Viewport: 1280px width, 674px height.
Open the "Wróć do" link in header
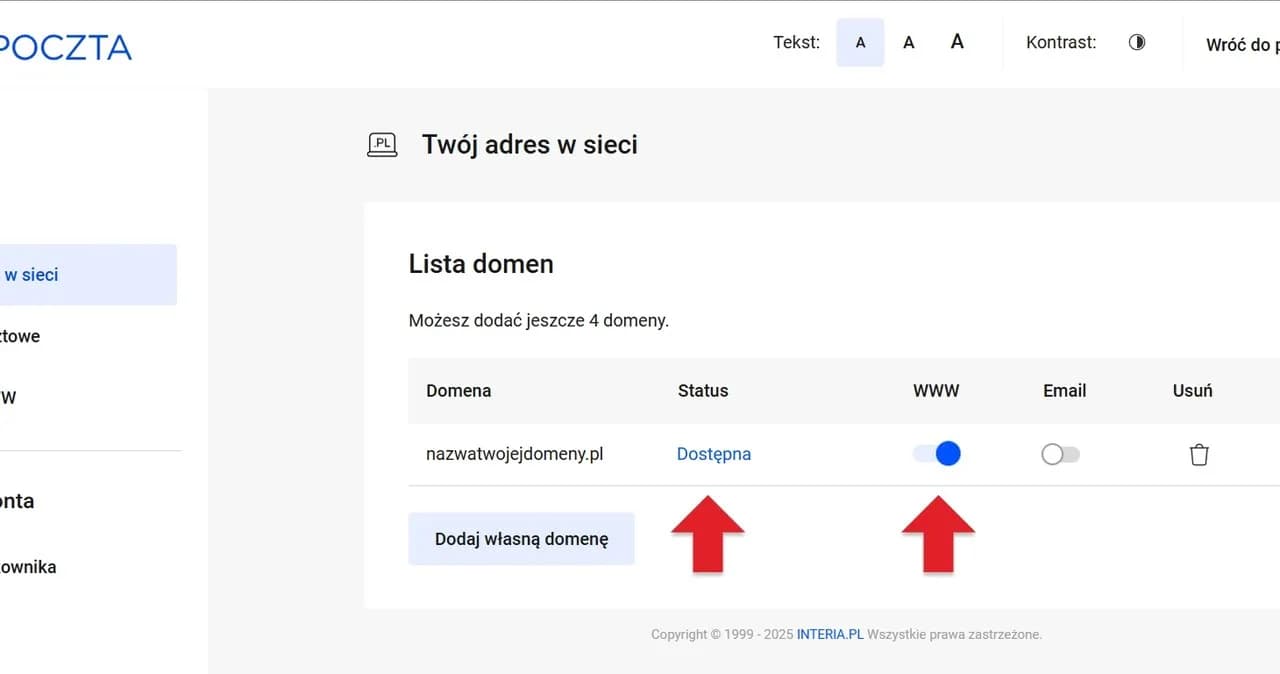pyautogui.click(x=1241, y=45)
